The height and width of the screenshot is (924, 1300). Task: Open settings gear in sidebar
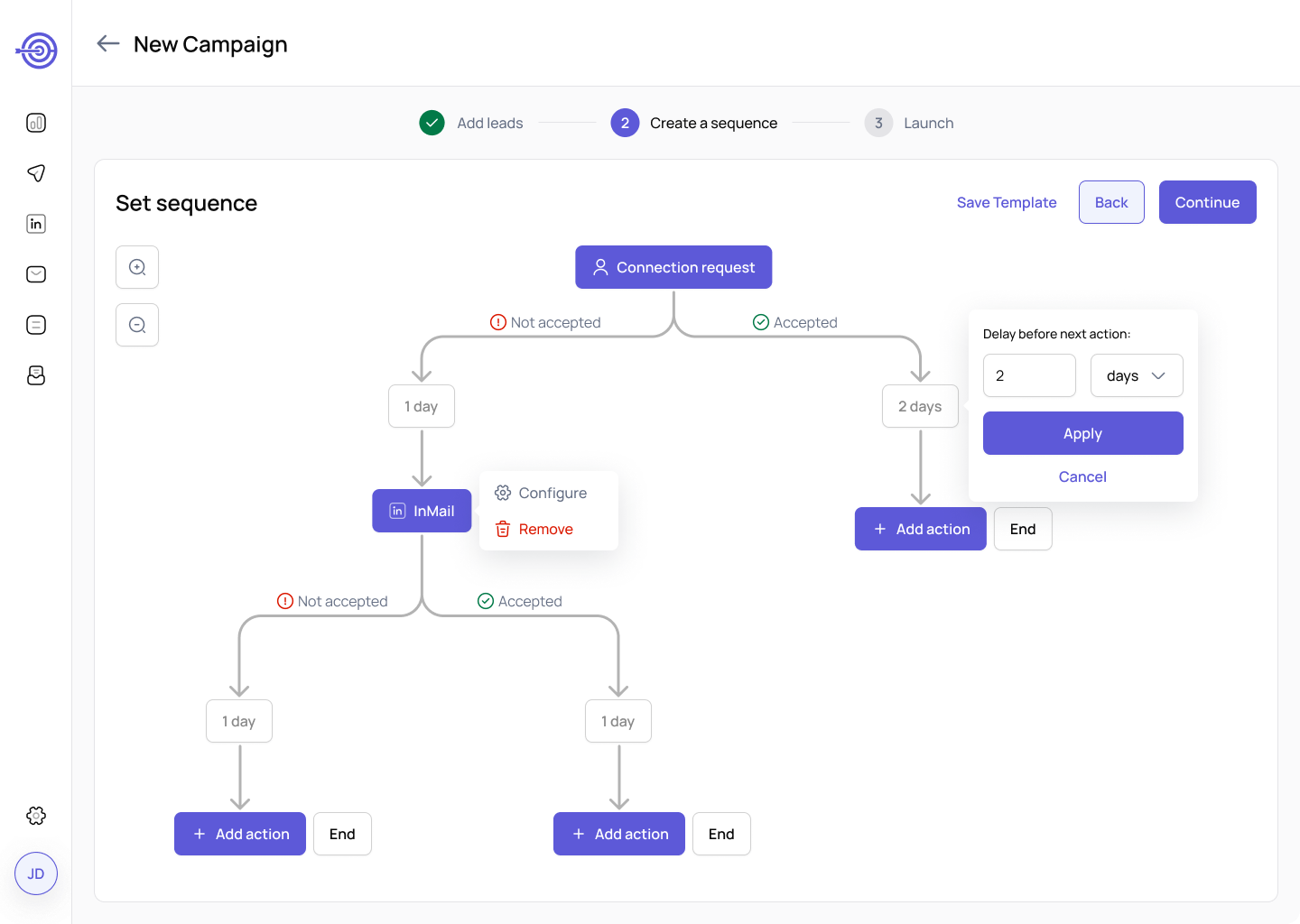36,816
